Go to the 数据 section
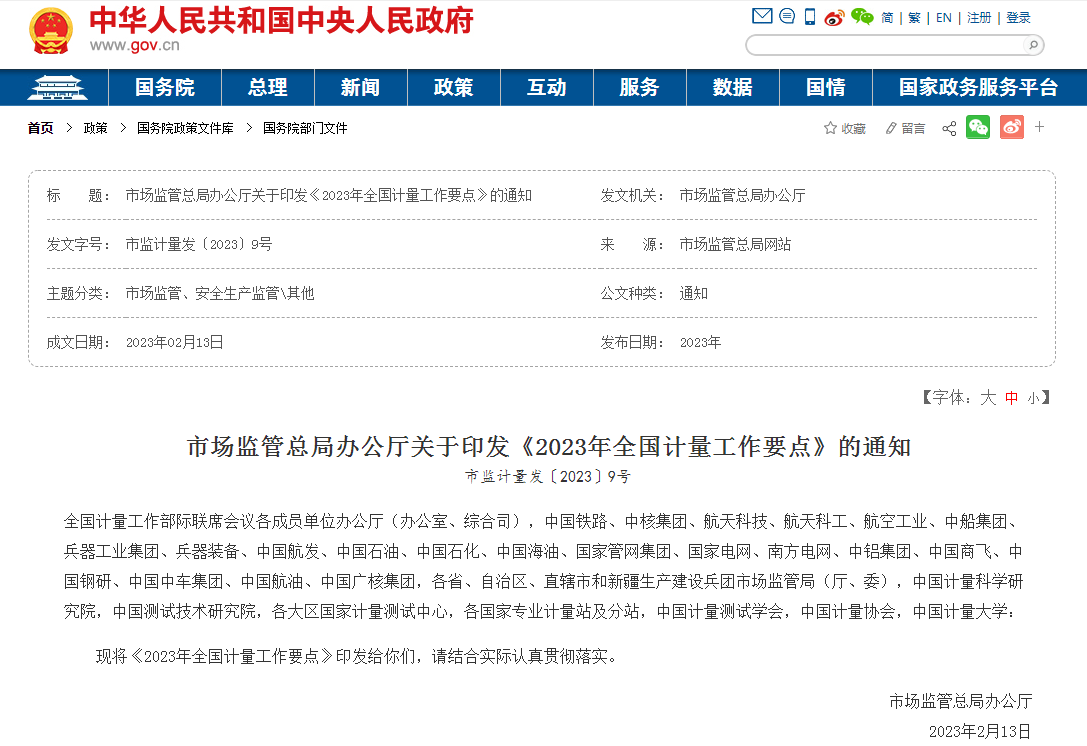The height and width of the screenshot is (746, 1087). (733, 87)
